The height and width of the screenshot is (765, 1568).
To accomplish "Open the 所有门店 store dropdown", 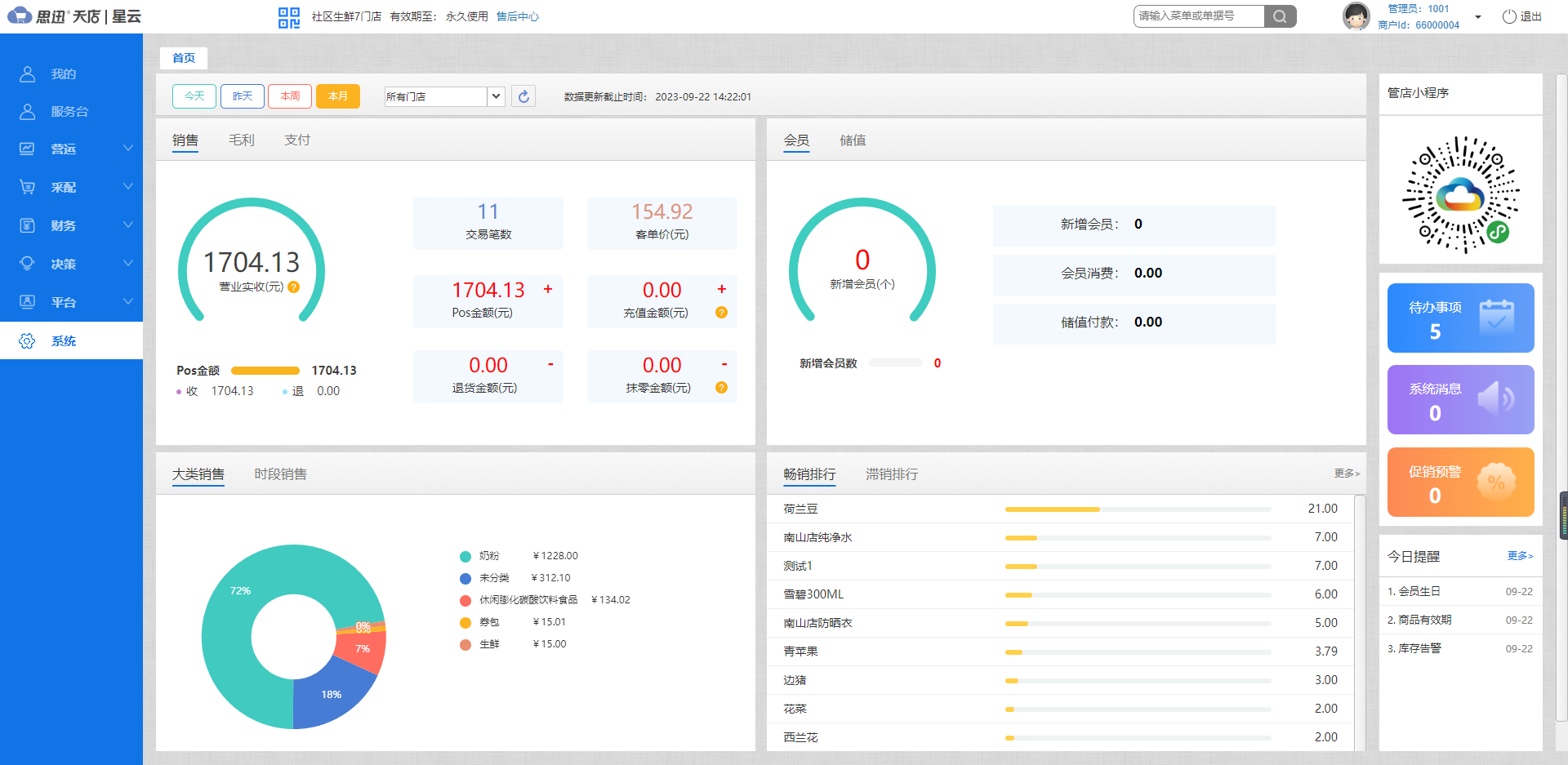I will [x=443, y=96].
